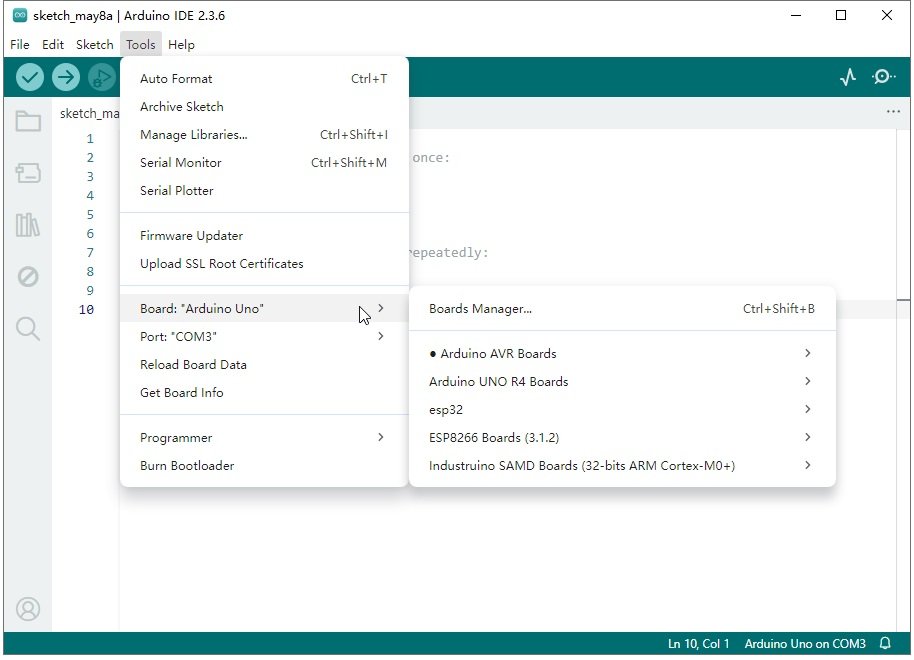Select Archive Sketch menu entry
Screen dimensions: 914x660
pos(264,107)
